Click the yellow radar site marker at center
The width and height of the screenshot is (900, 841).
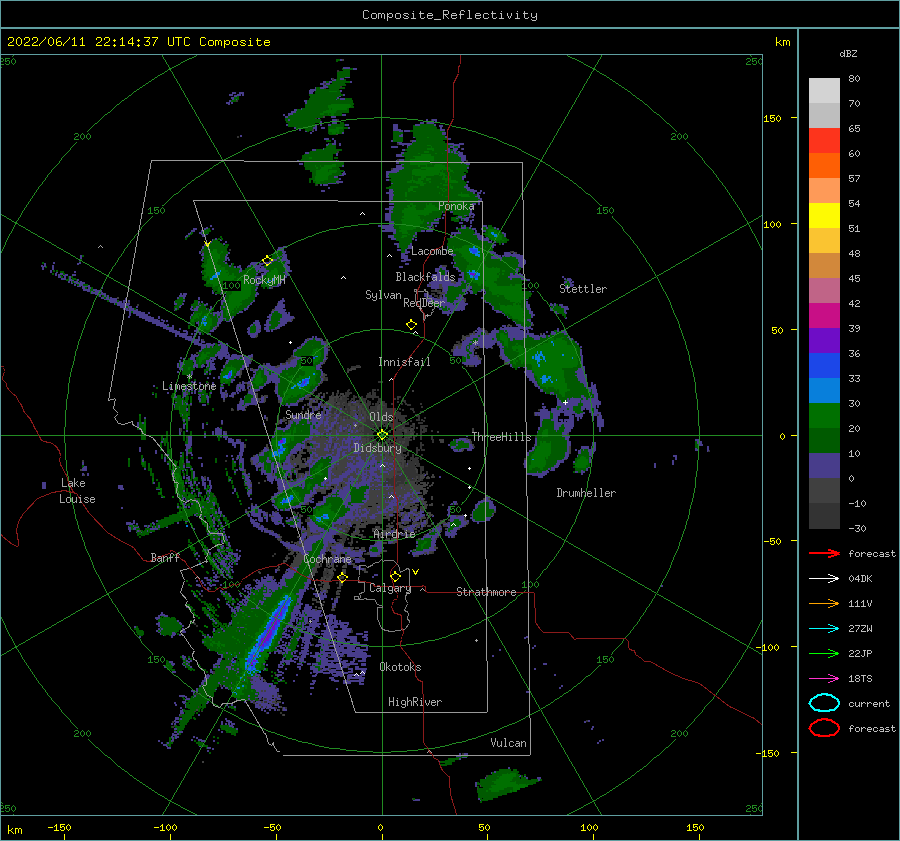click(x=382, y=435)
